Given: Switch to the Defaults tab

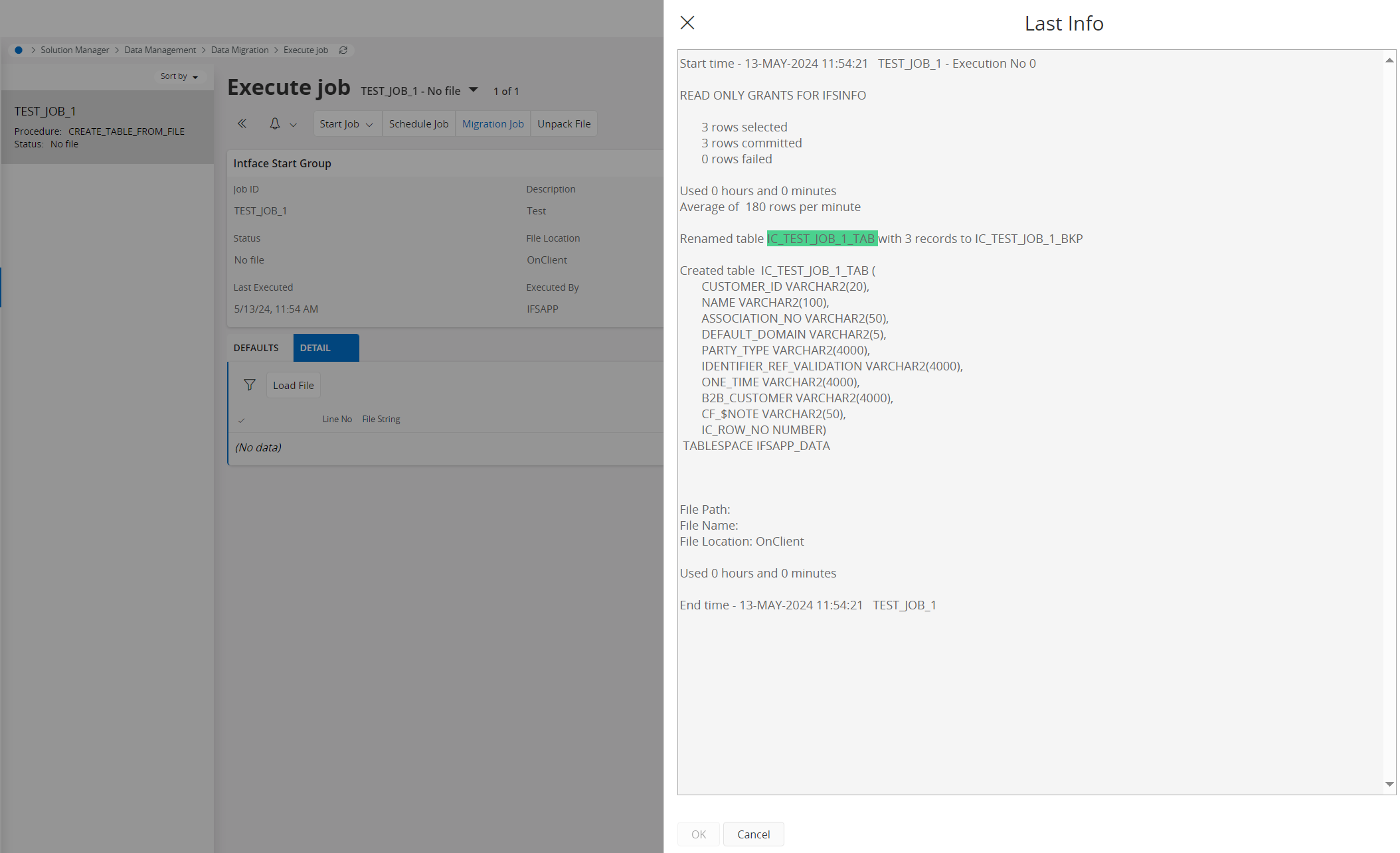Looking at the screenshot, I should tap(256, 347).
